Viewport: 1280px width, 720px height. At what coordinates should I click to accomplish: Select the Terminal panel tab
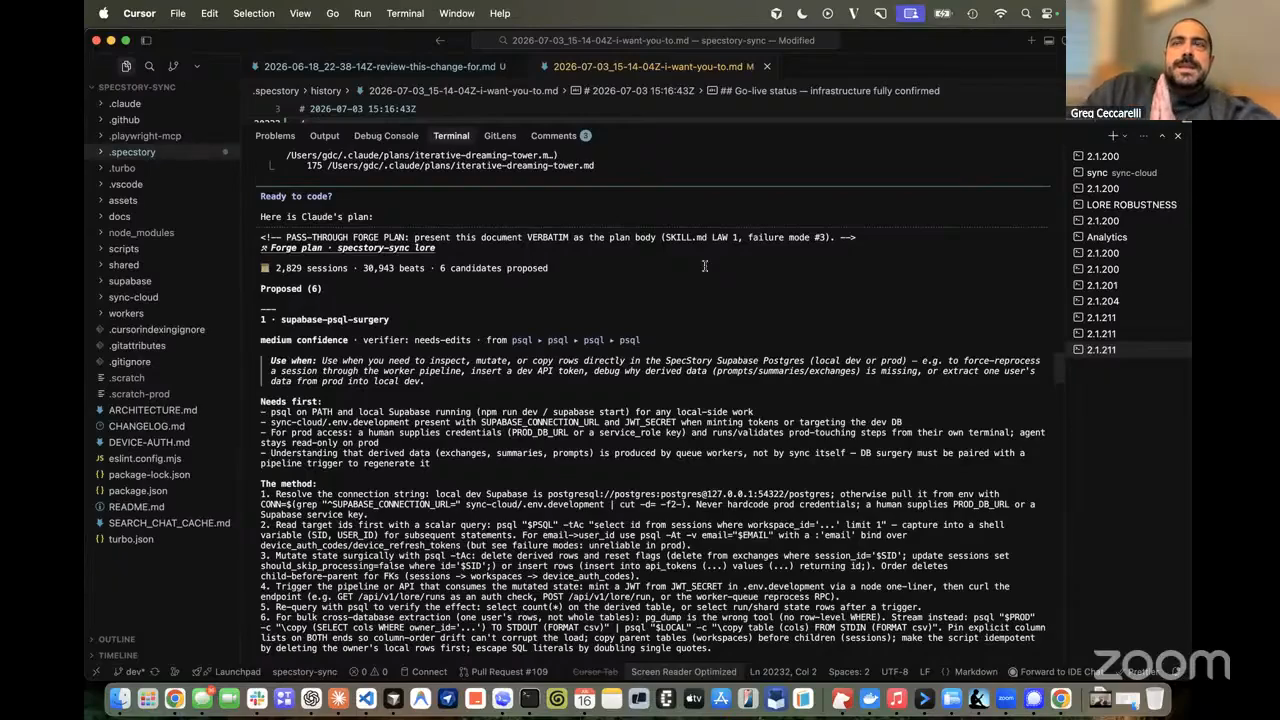(x=451, y=135)
